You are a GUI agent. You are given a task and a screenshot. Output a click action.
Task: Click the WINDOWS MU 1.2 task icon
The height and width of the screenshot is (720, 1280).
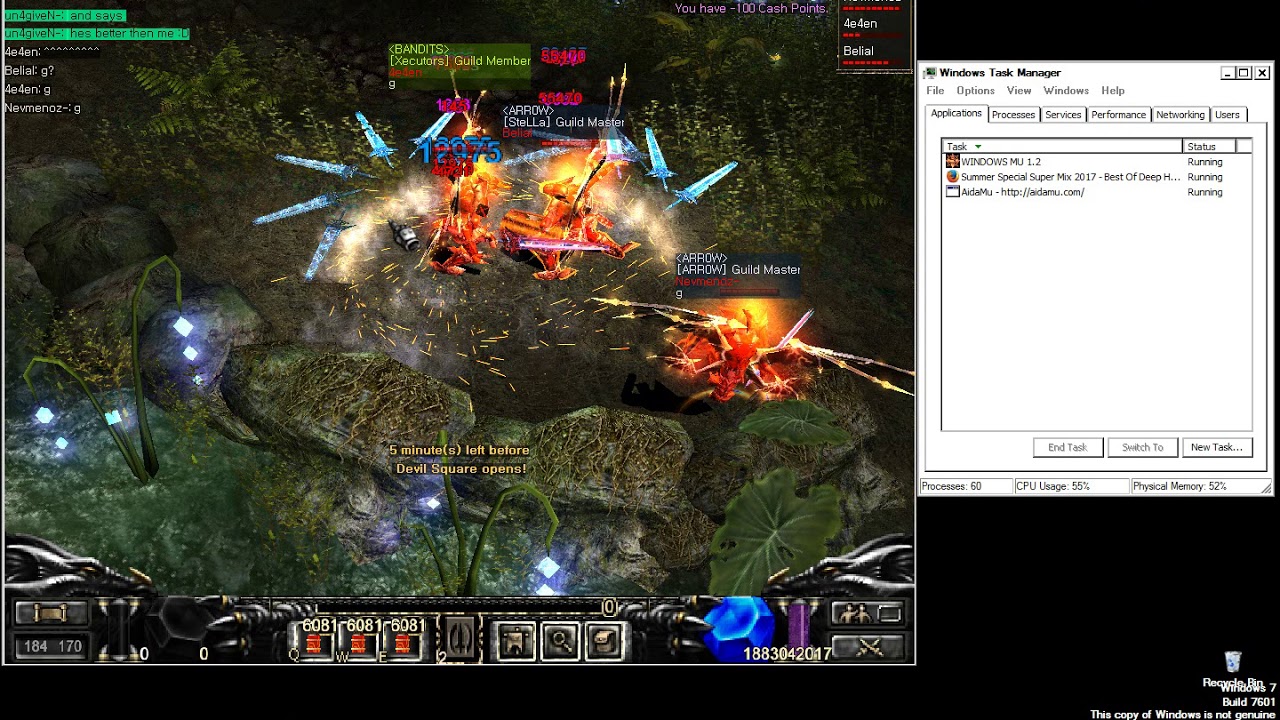pos(952,161)
